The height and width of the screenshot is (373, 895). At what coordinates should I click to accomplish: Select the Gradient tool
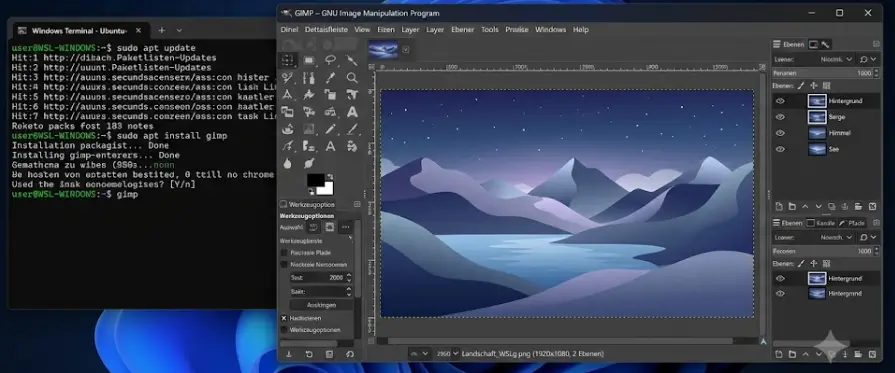[x=309, y=130]
